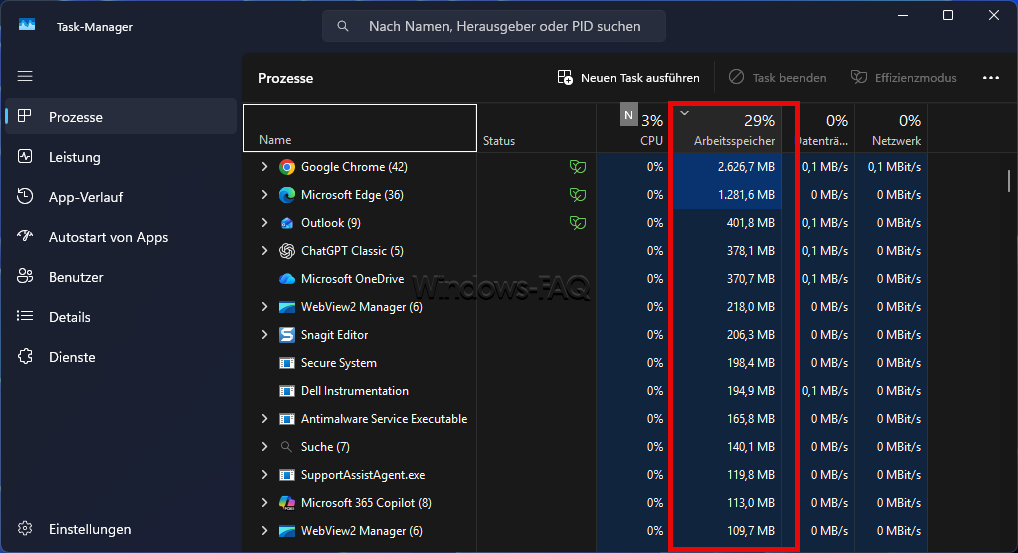
Task: Click the Outlook process icon
Action: pos(286,223)
